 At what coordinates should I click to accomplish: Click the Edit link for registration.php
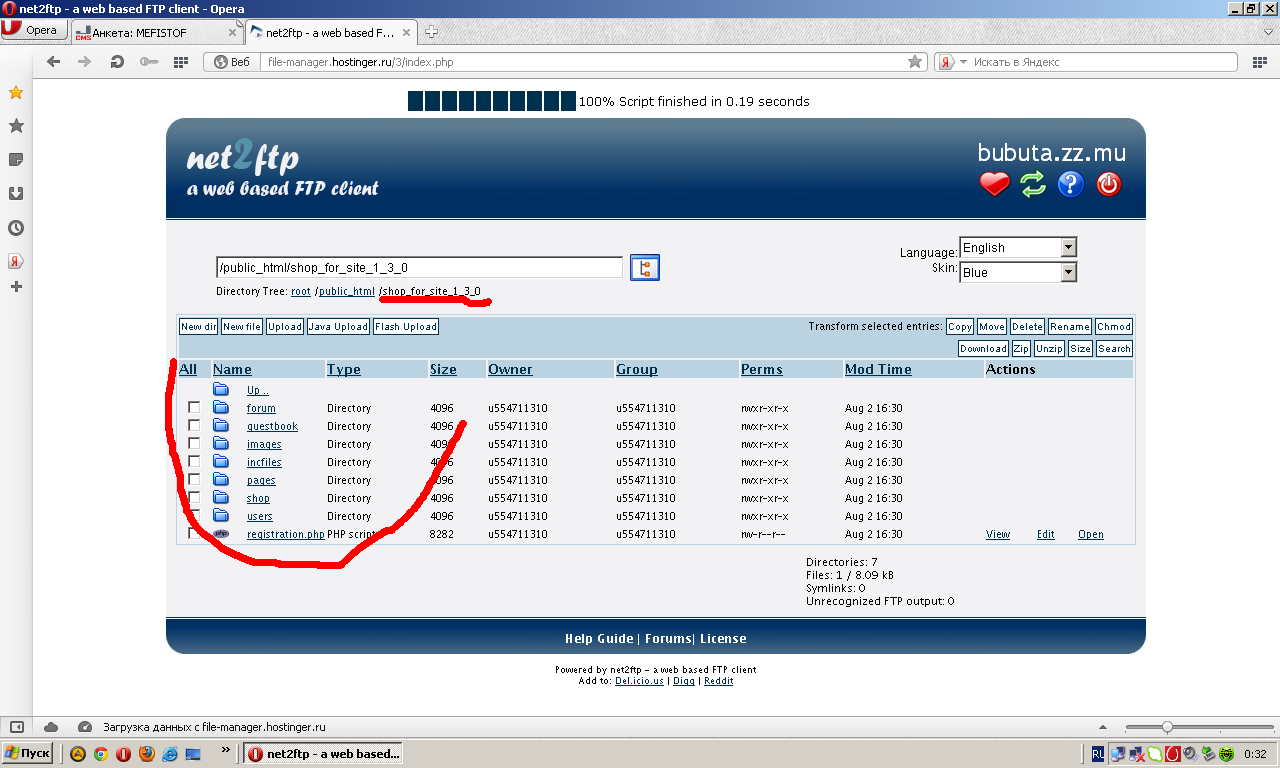coord(1045,534)
